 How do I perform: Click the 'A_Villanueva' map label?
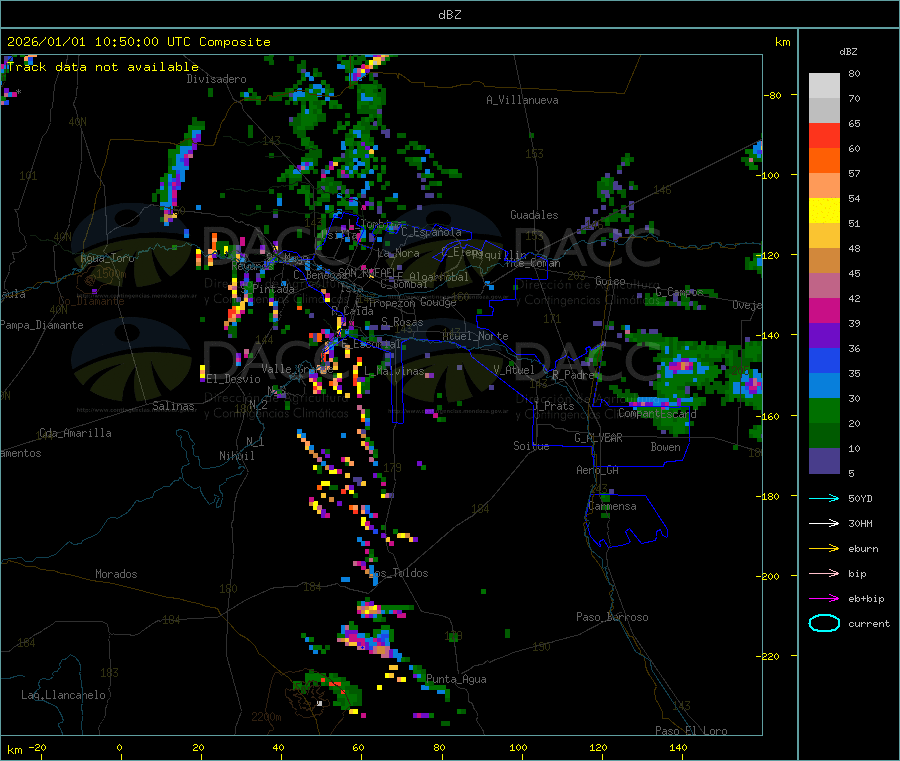522,100
